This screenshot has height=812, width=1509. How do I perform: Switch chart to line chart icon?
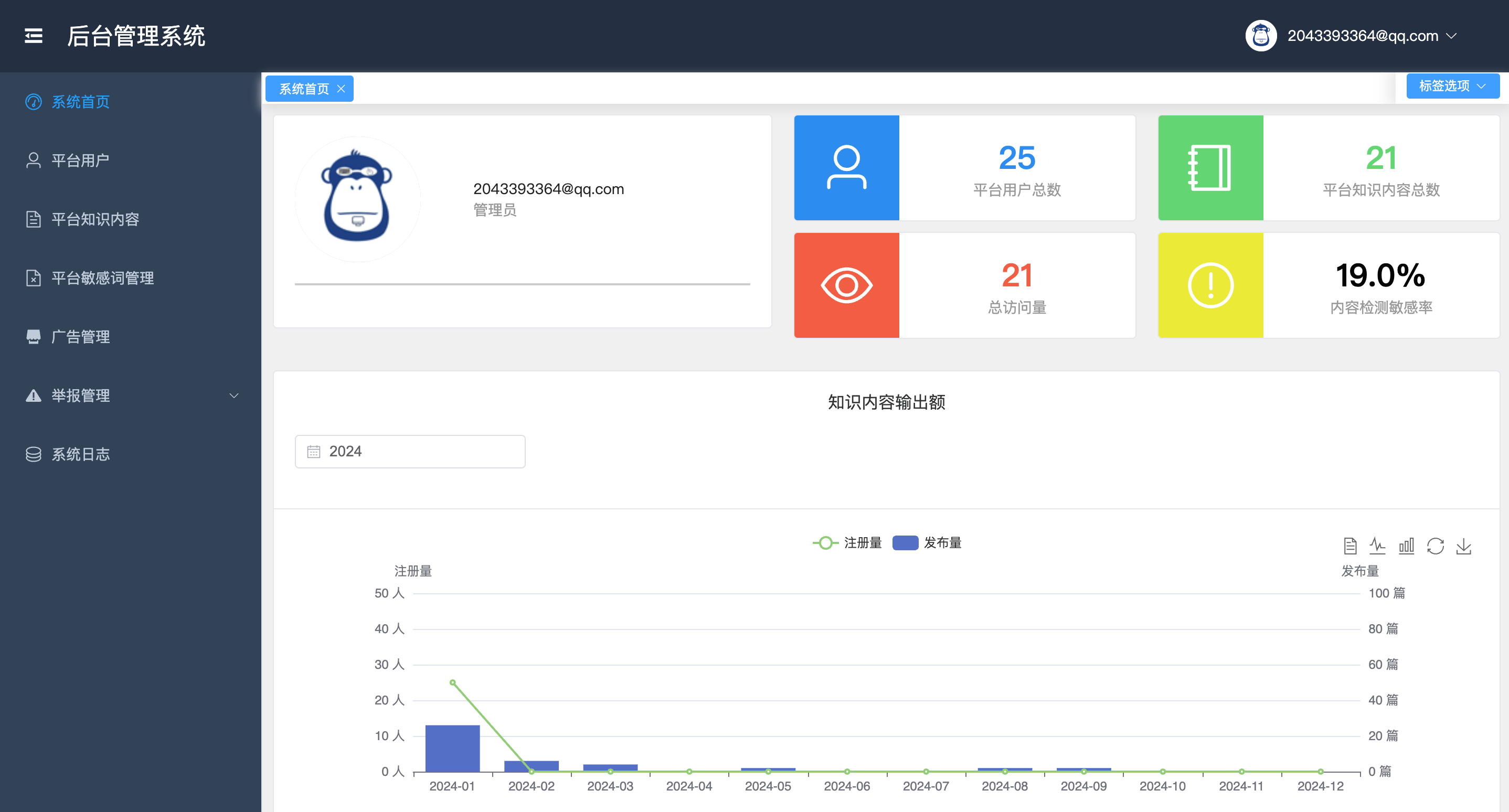pos(1378,546)
